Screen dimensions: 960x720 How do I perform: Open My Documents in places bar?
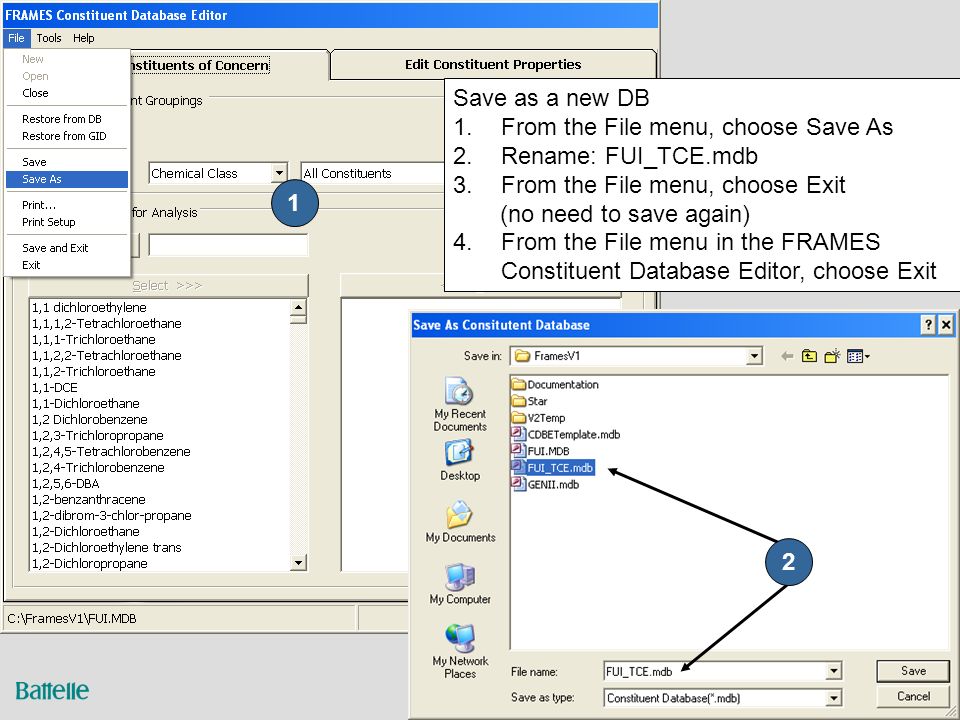click(460, 522)
